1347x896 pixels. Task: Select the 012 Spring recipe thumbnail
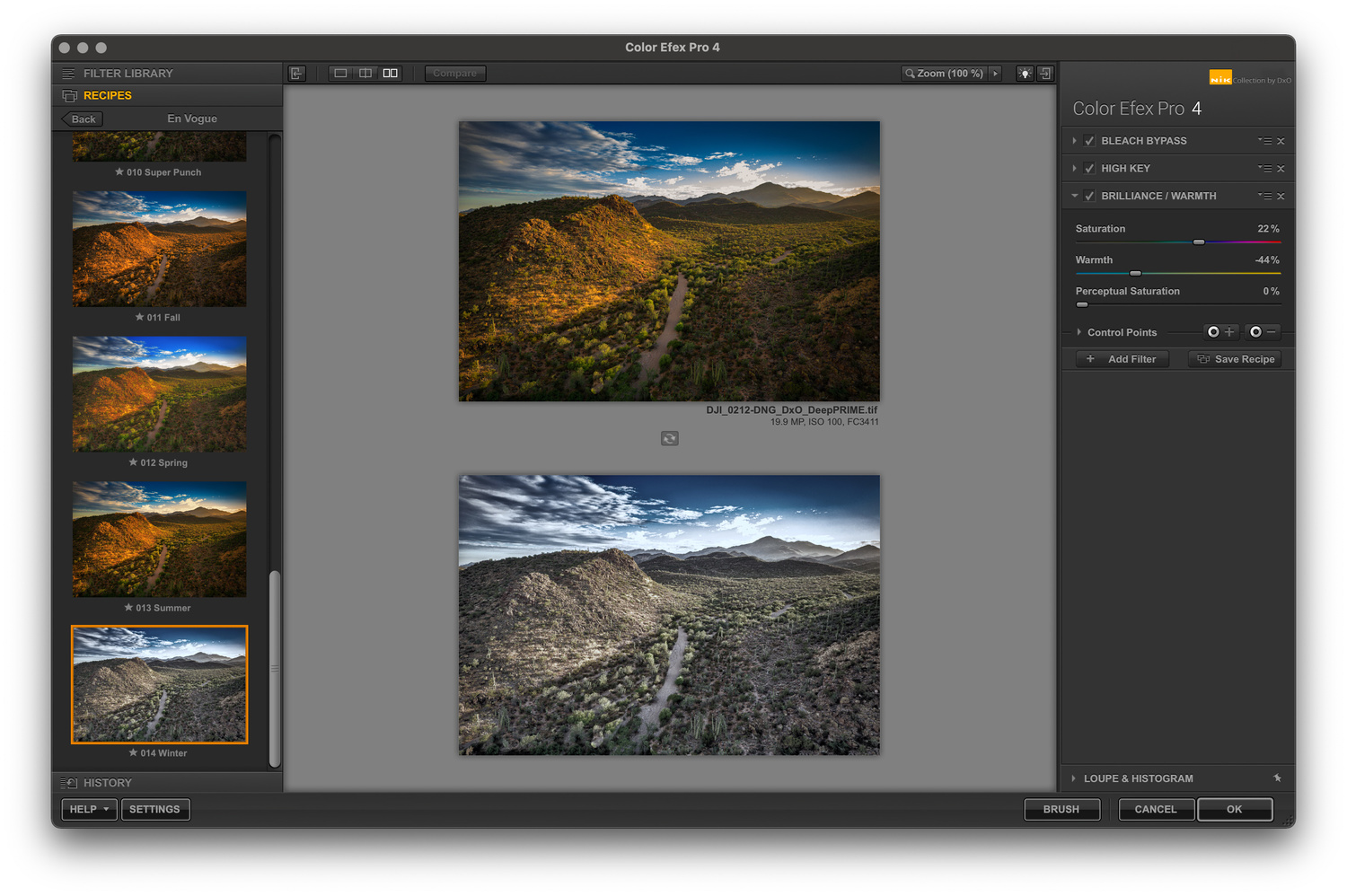[159, 394]
